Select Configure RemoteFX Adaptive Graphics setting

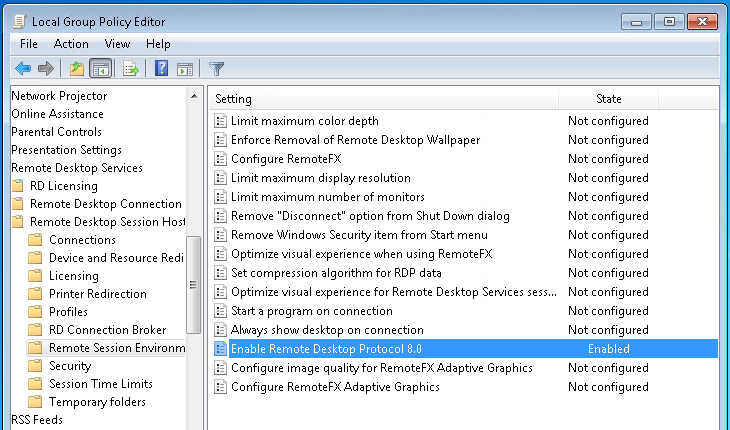click(x=335, y=387)
